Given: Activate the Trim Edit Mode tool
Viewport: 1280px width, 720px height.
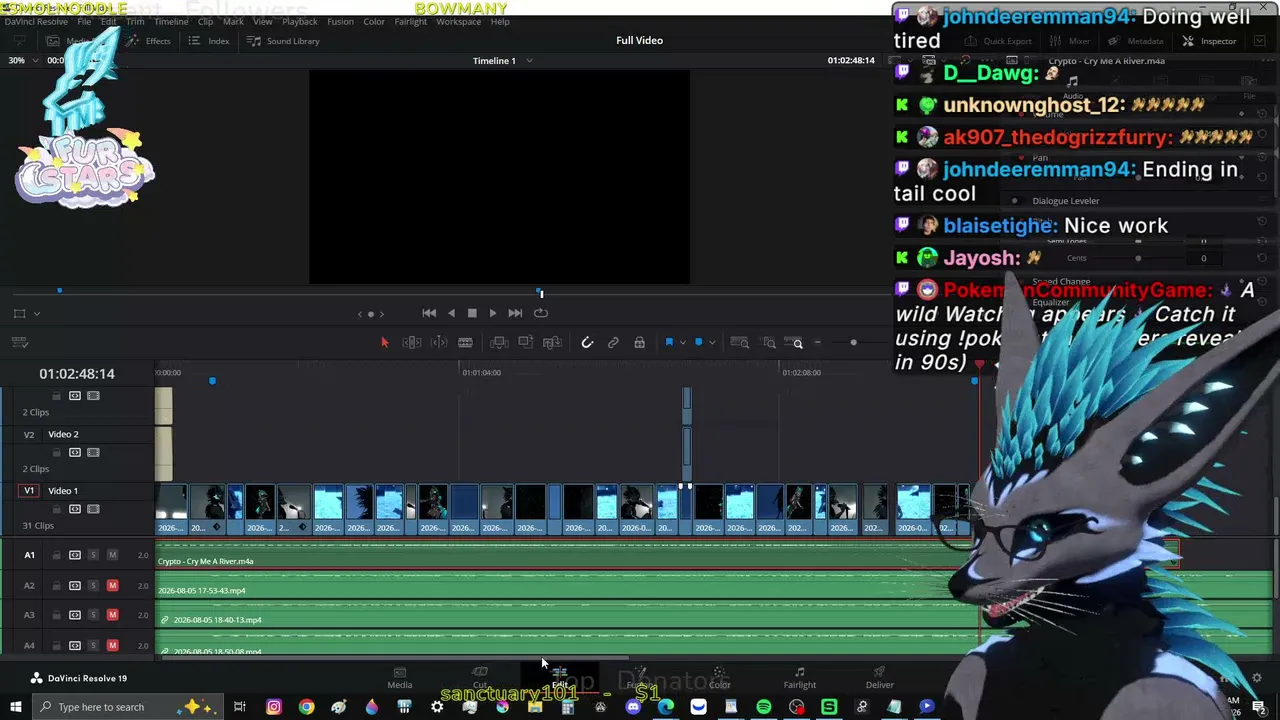Looking at the screenshot, I should tap(412, 343).
